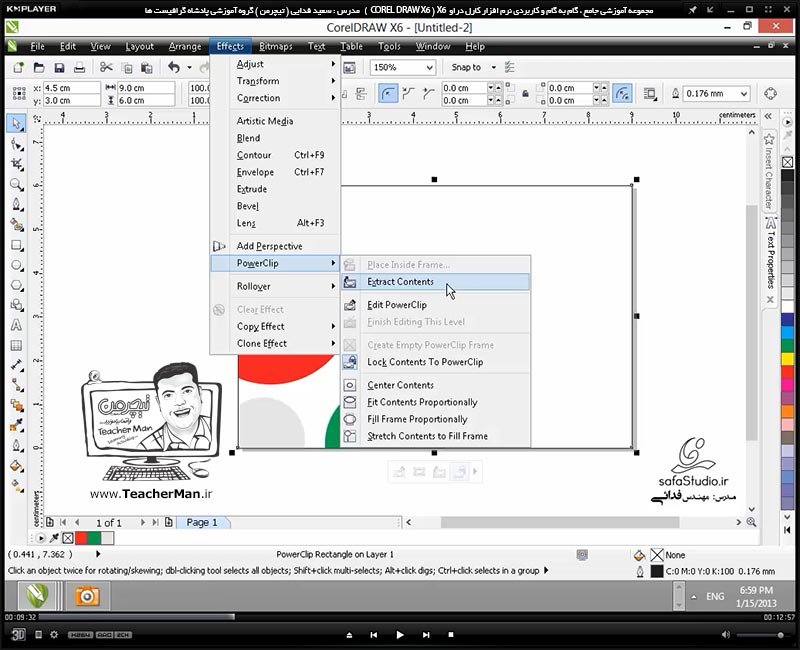Click the Center Contents icon
The width and height of the screenshot is (800, 650).
click(x=350, y=385)
